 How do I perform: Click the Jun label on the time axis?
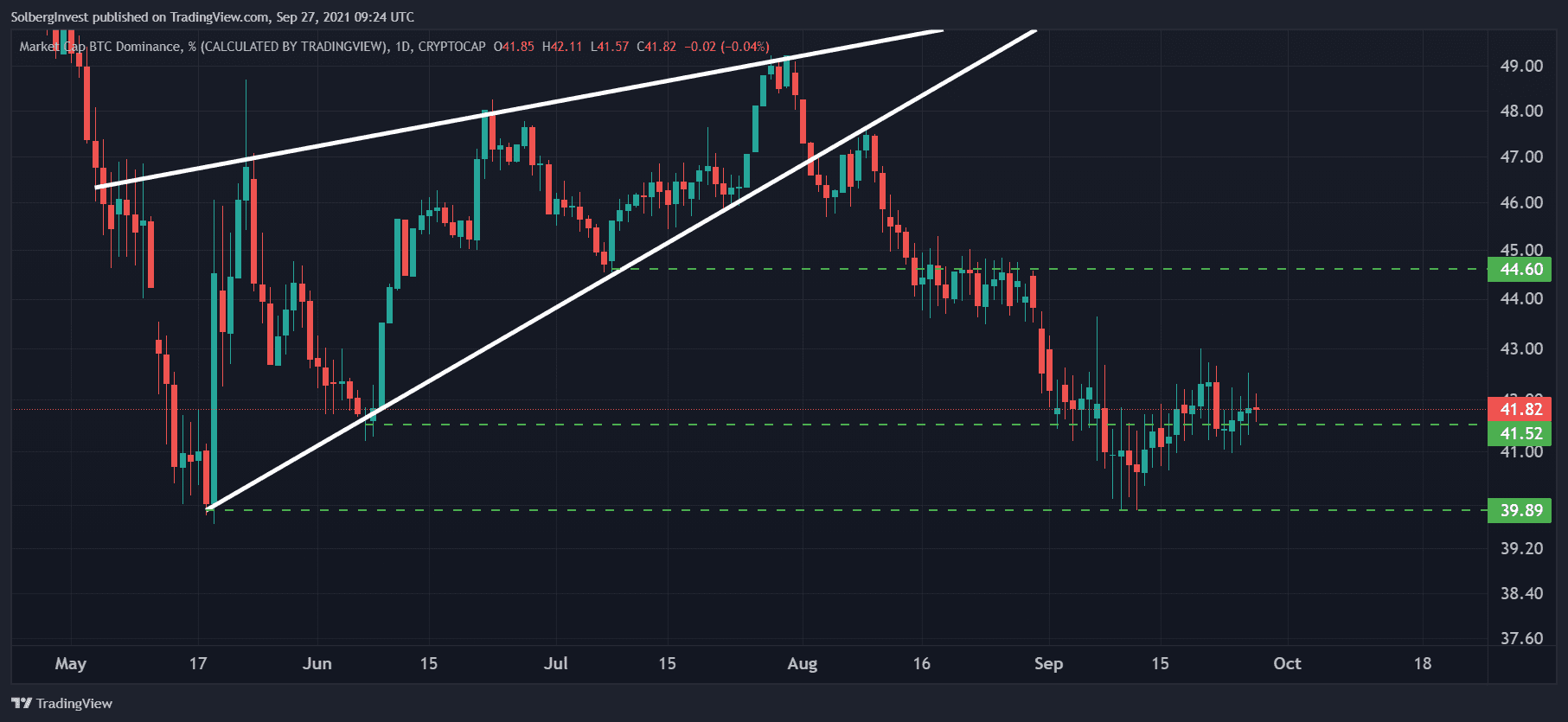click(x=317, y=663)
